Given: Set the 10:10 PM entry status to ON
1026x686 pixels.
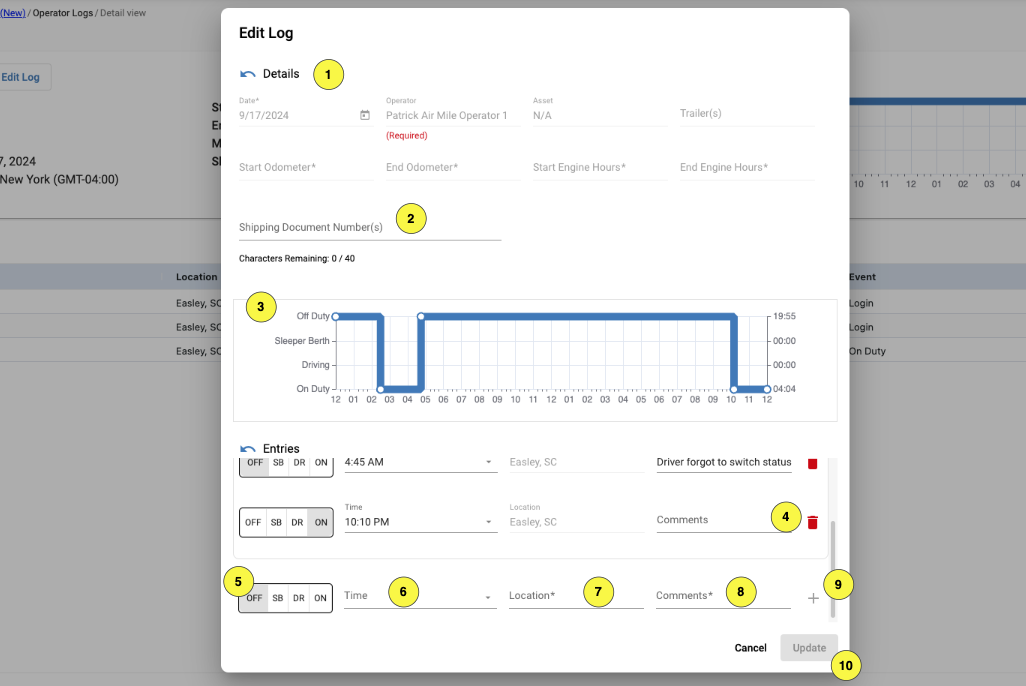Looking at the screenshot, I should click(321, 522).
